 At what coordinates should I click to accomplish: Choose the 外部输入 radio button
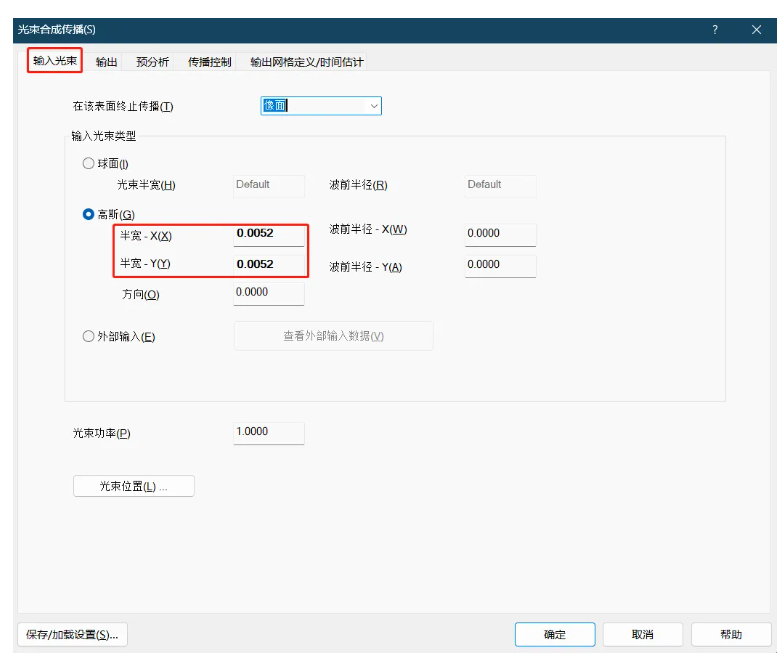pyautogui.click(x=89, y=337)
